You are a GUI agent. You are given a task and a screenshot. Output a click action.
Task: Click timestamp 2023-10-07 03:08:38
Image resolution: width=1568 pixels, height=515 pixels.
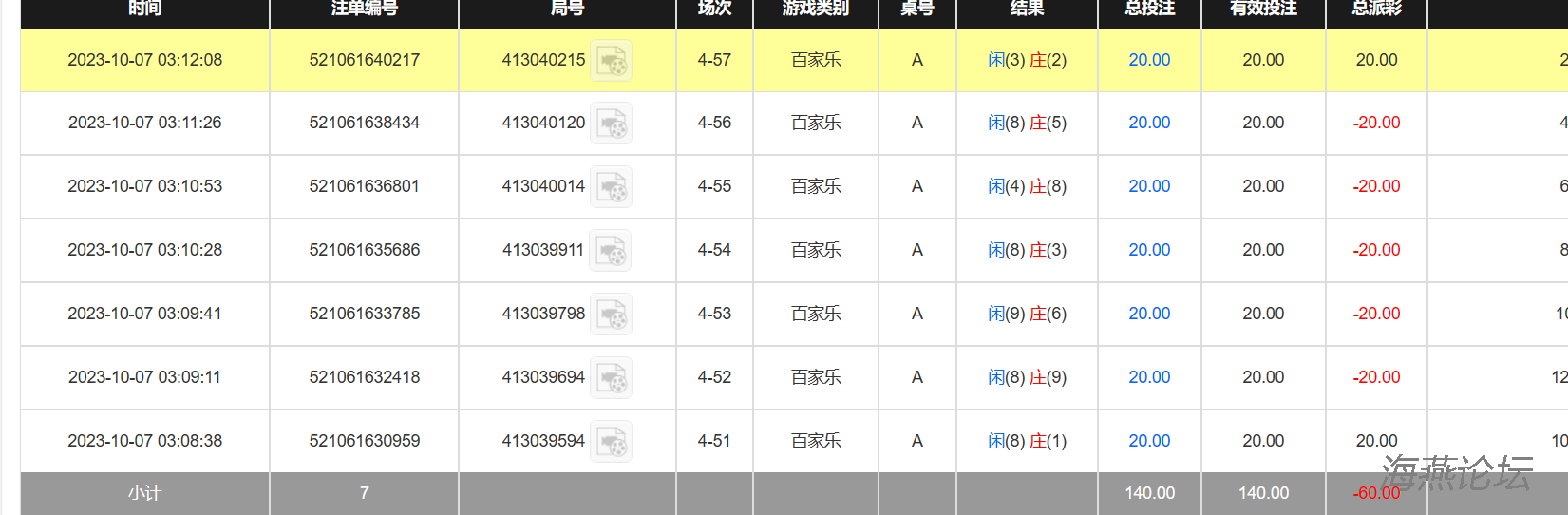145,441
